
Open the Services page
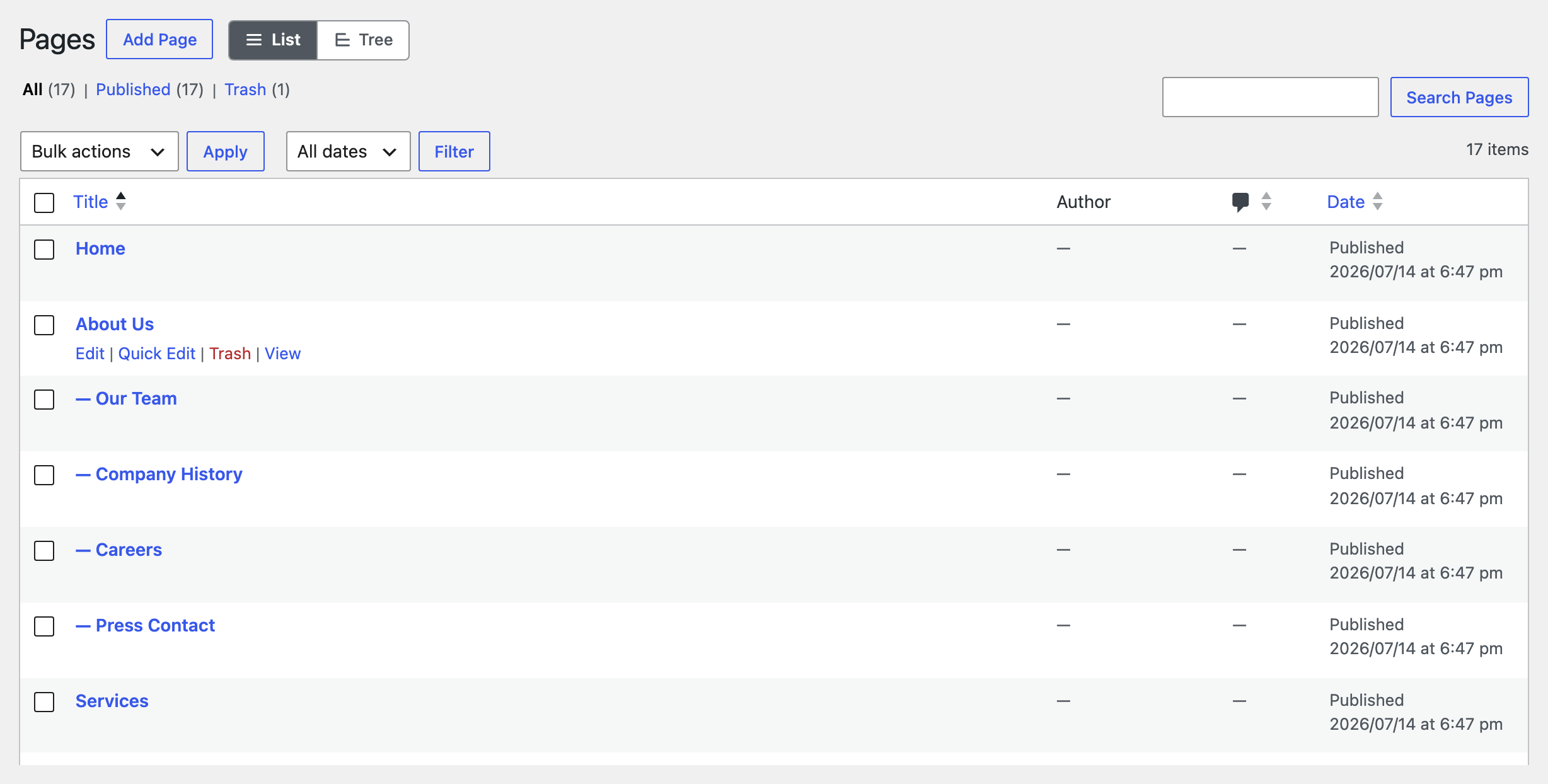click(112, 701)
